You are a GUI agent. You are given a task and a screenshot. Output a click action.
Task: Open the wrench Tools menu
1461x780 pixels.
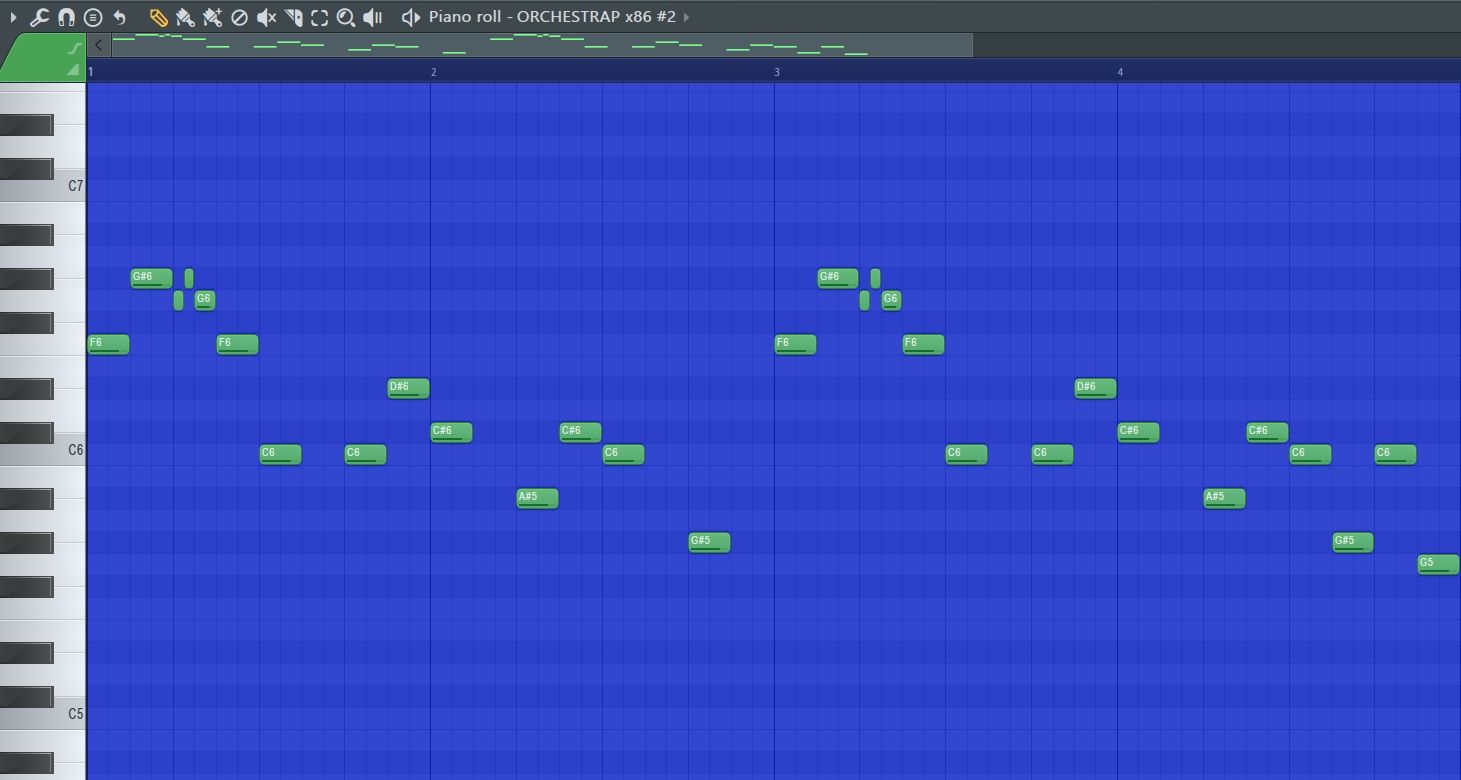point(40,17)
